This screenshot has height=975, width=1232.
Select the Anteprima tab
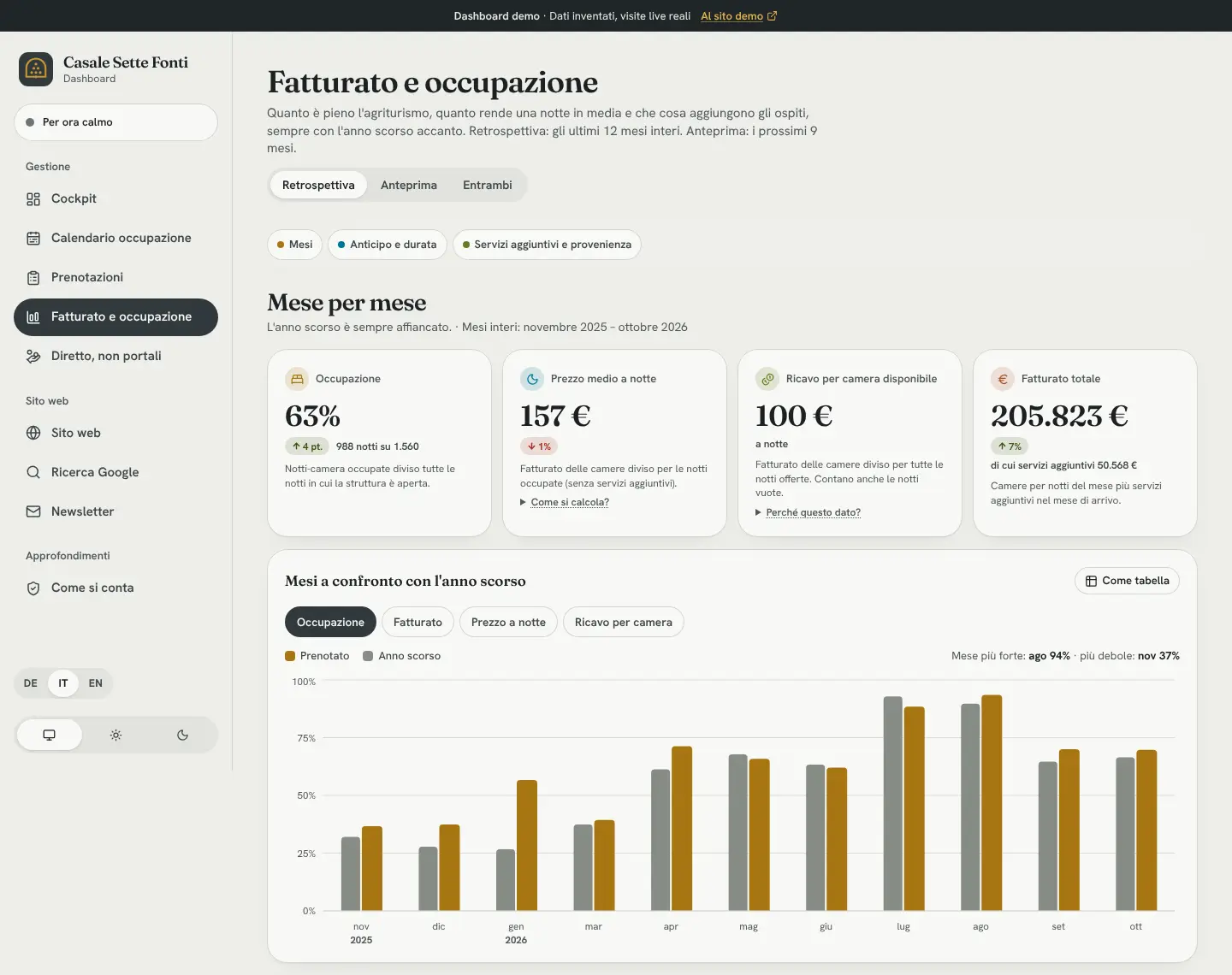coord(409,186)
